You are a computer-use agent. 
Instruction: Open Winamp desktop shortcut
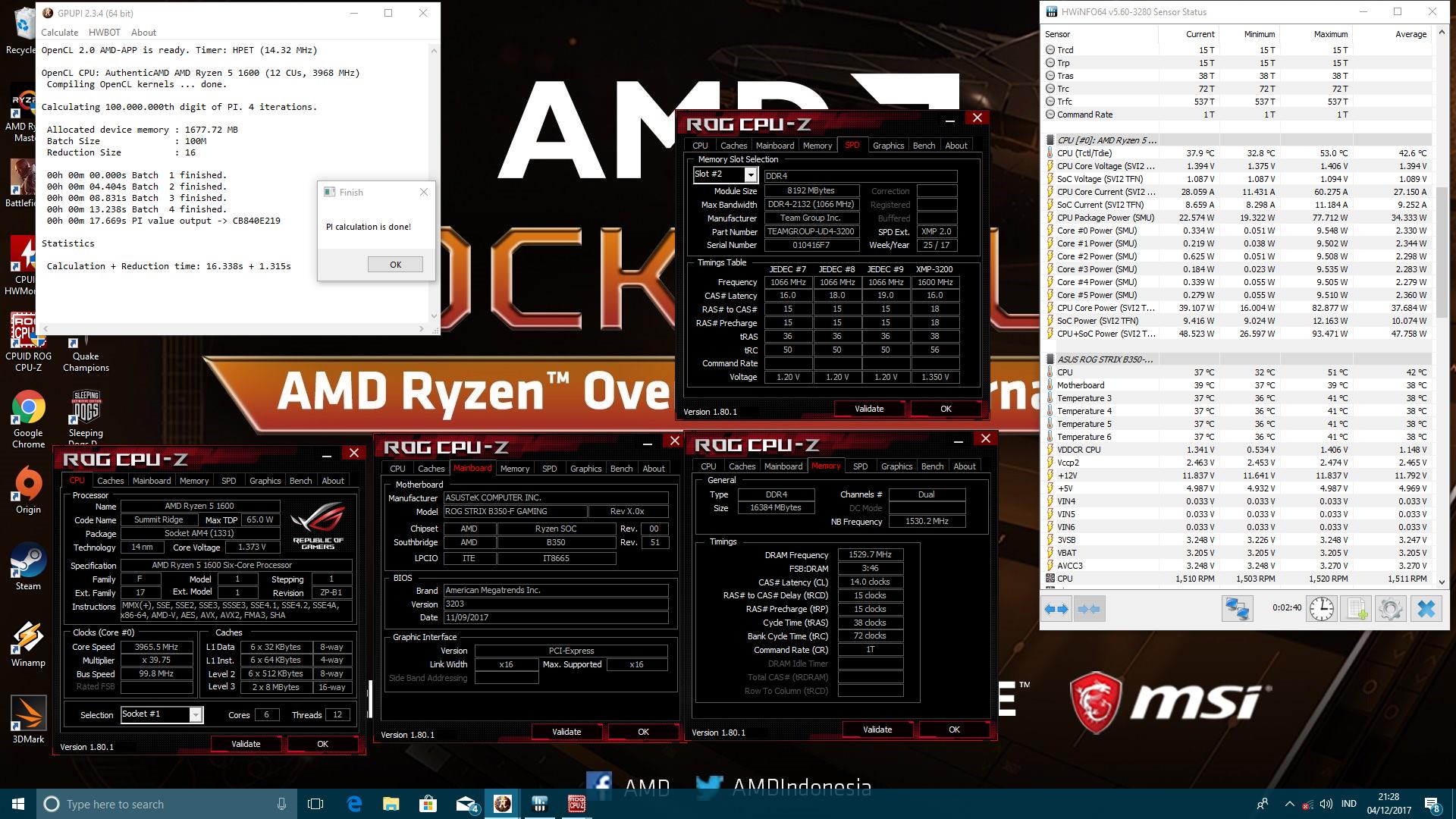tap(28, 645)
